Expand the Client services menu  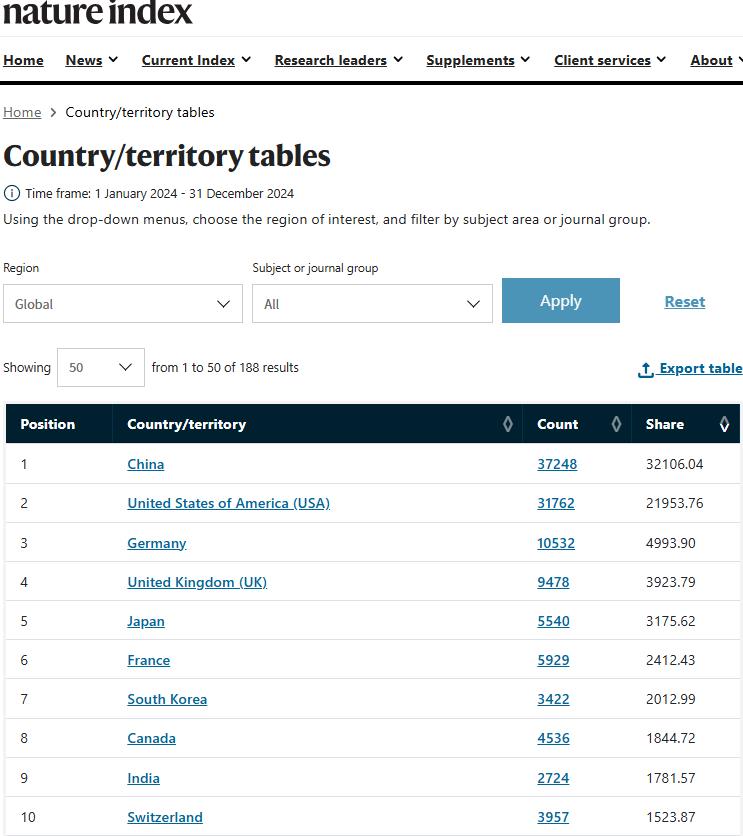pos(610,60)
